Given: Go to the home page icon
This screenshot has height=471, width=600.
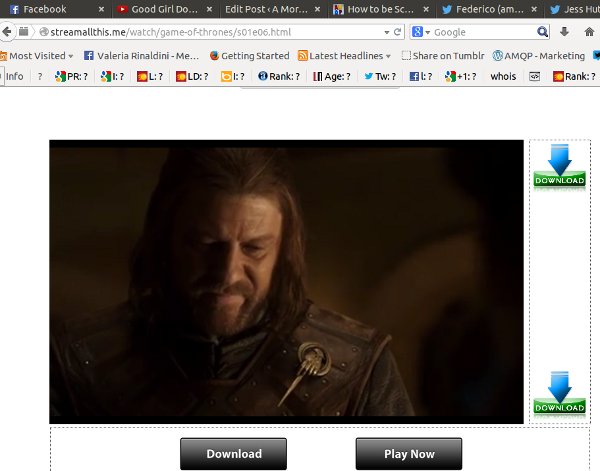Looking at the screenshot, I should 589,32.
